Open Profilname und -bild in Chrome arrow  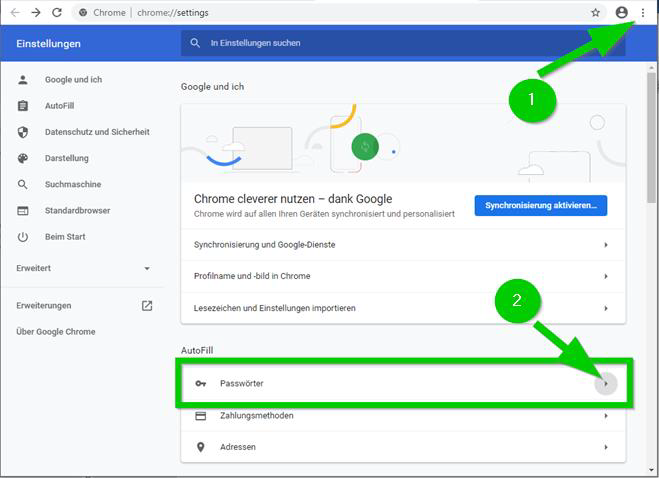606,276
